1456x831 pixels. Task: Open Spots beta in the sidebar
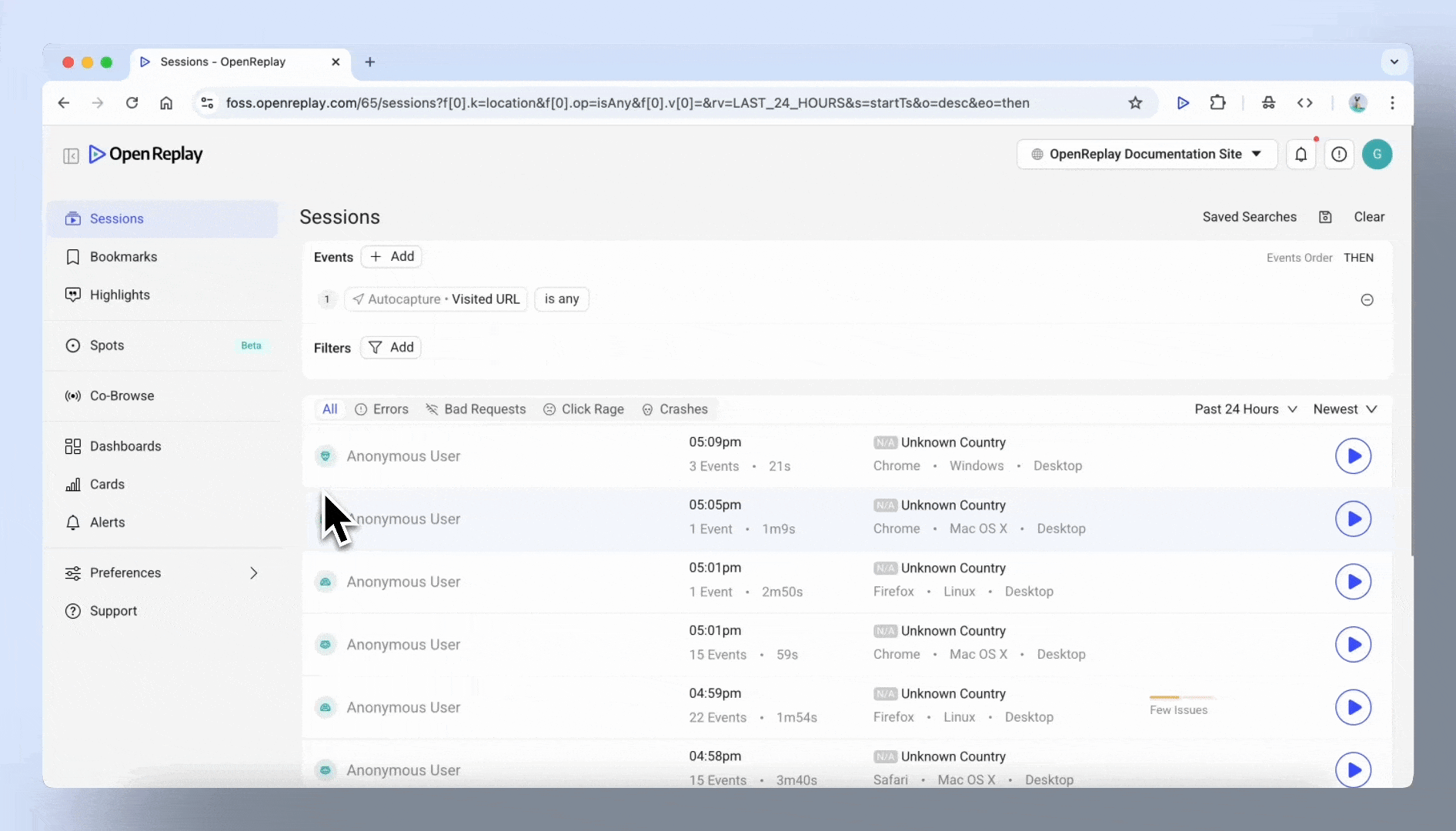pos(162,346)
